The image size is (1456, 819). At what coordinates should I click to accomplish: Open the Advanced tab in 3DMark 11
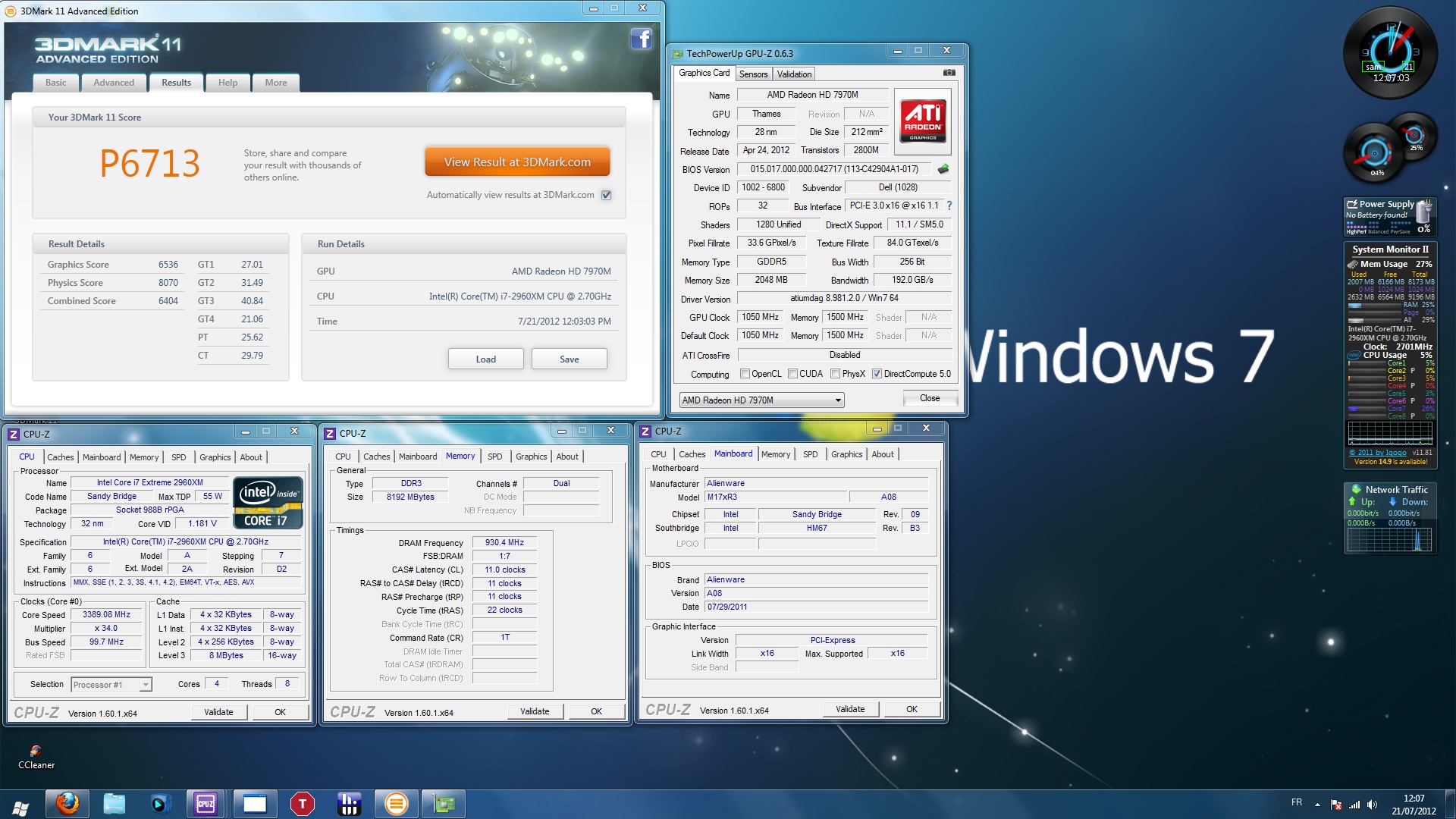click(114, 83)
